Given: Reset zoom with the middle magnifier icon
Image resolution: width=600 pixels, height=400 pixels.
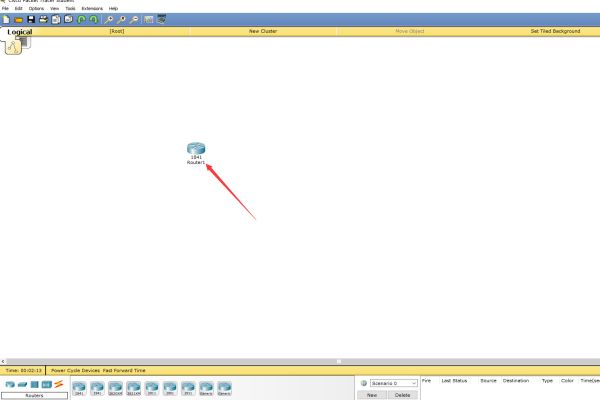Looking at the screenshot, I should tap(121, 20).
